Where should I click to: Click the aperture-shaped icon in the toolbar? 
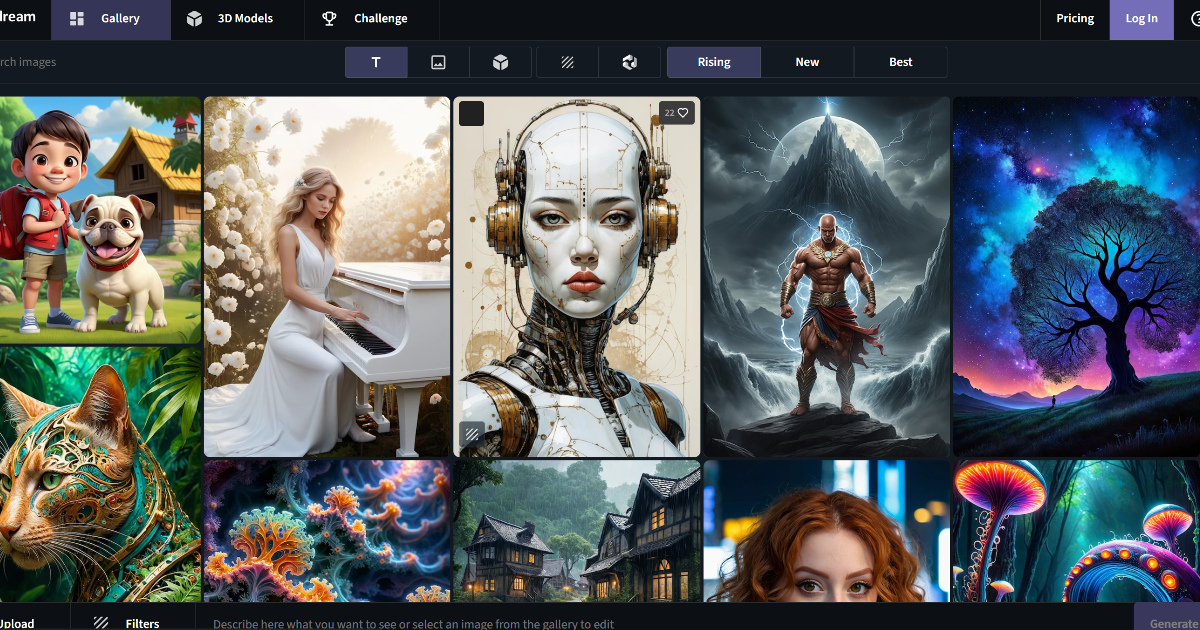[629, 62]
